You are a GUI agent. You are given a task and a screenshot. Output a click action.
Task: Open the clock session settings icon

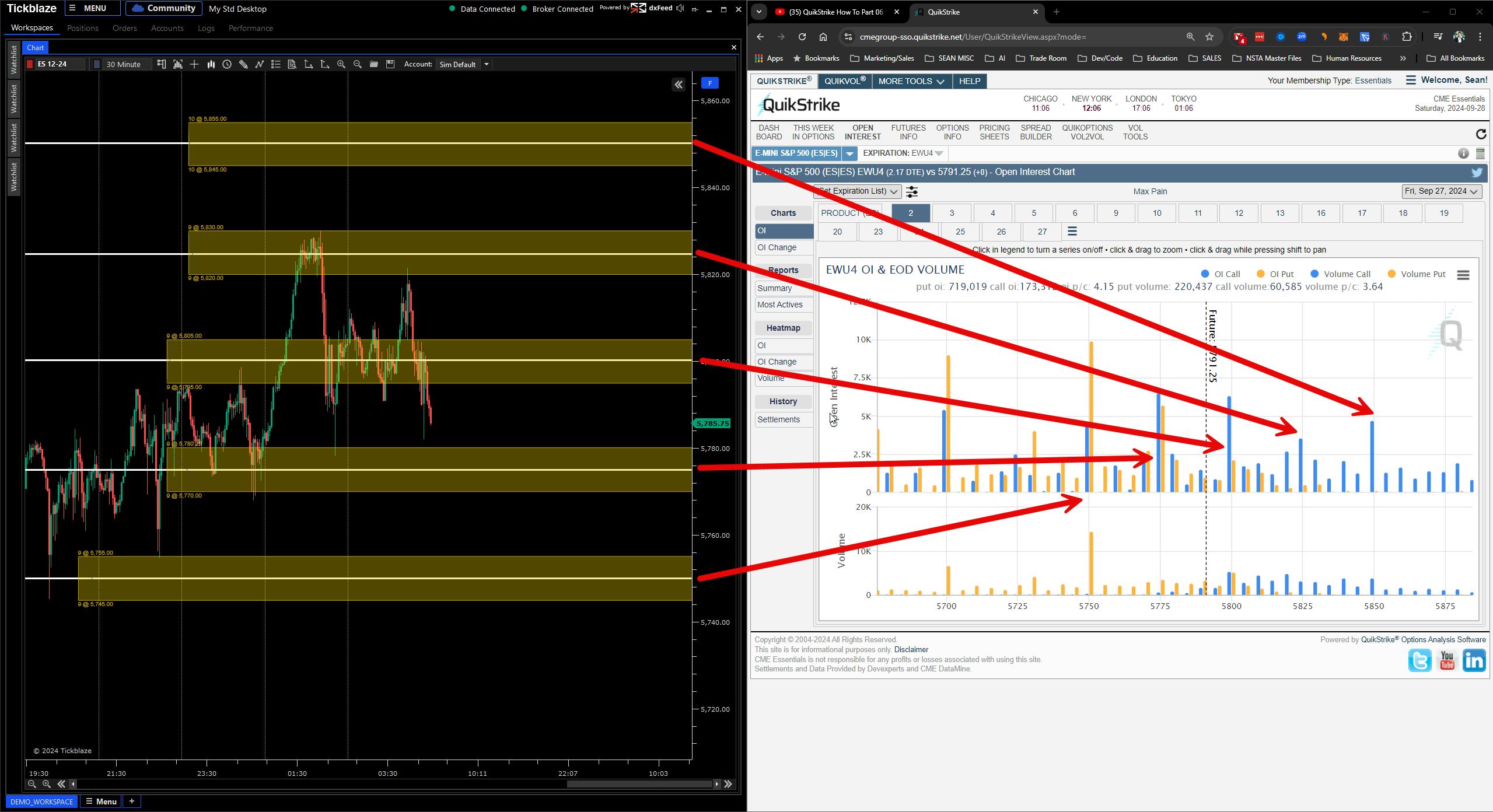pos(227,64)
